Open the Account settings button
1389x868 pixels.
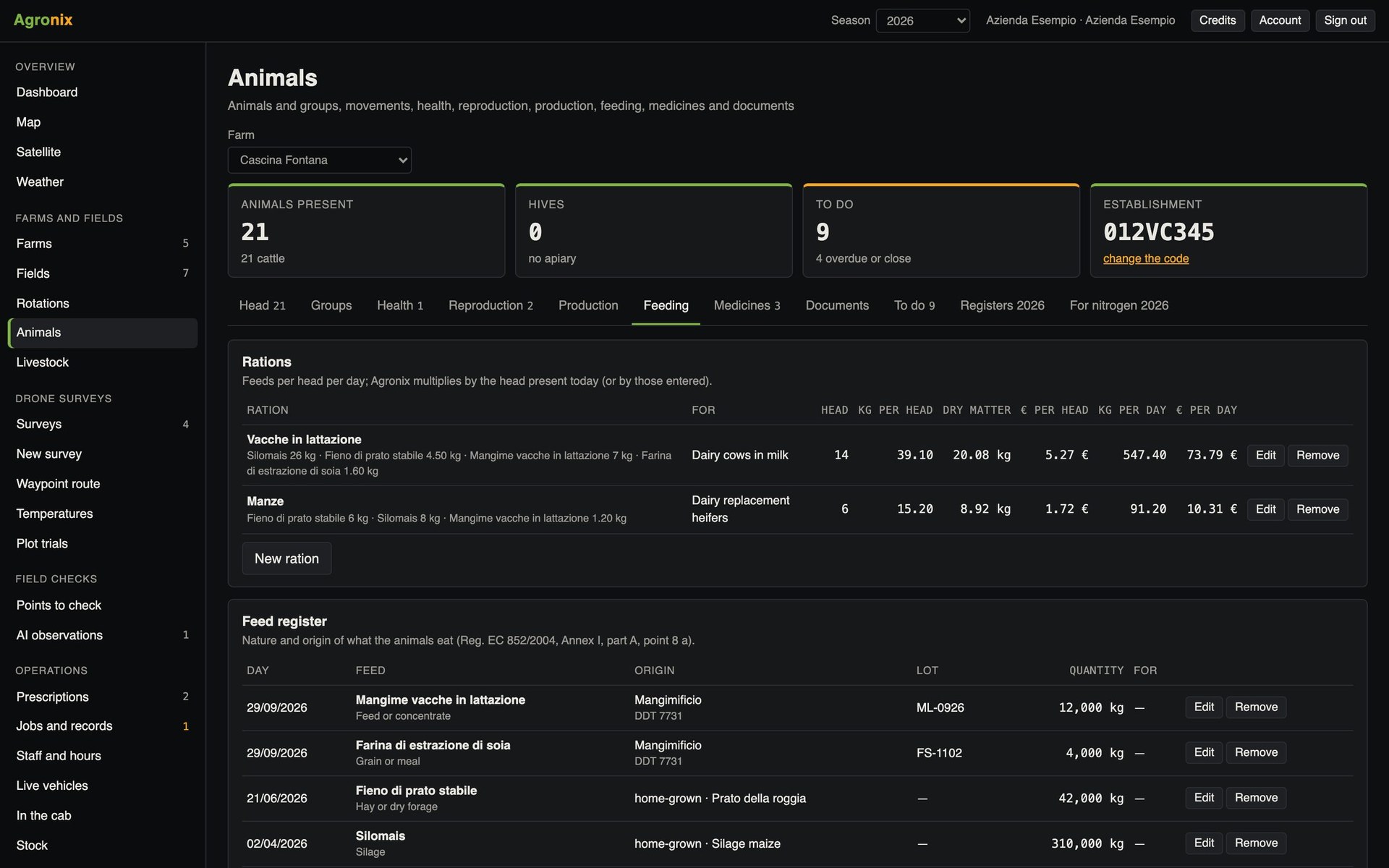coord(1280,20)
